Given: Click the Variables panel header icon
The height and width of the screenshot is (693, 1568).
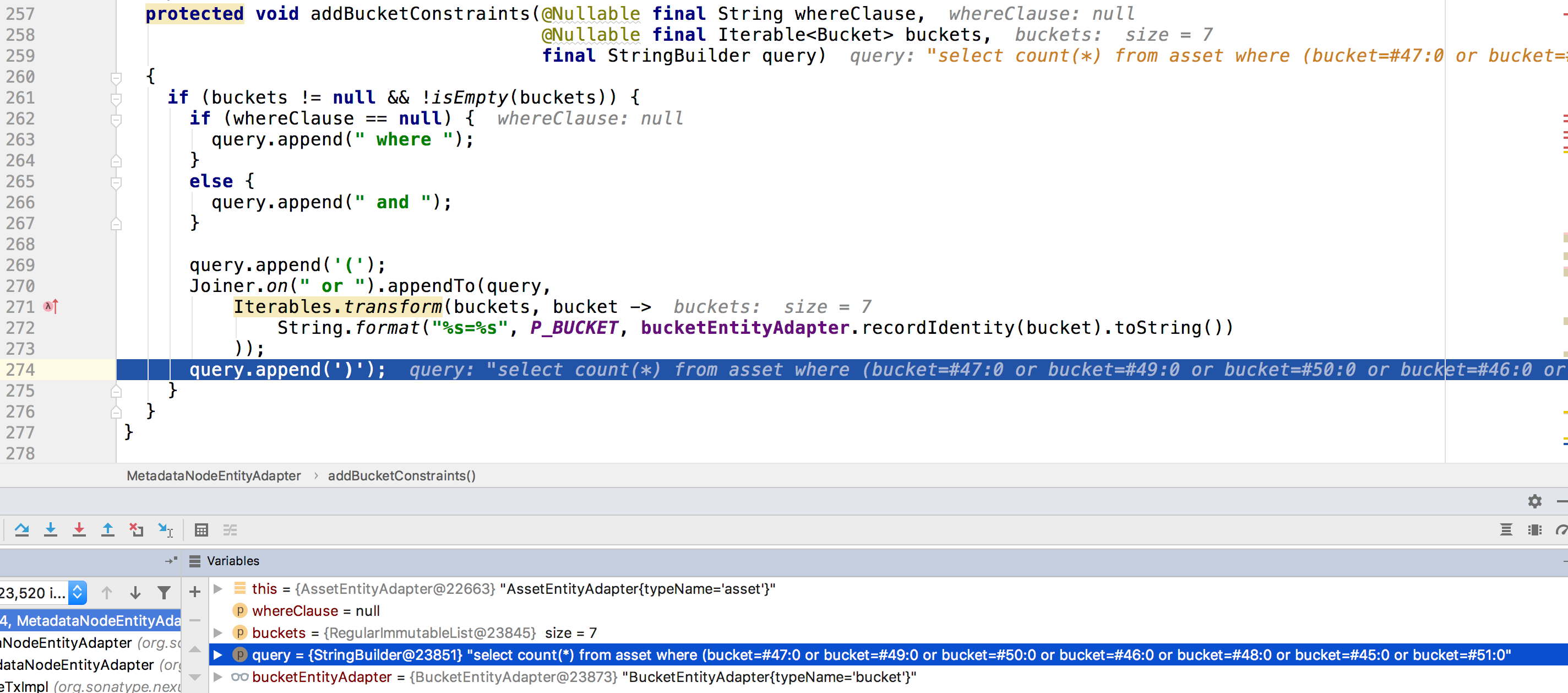Looking at the screenshot, I should [195, 560].
